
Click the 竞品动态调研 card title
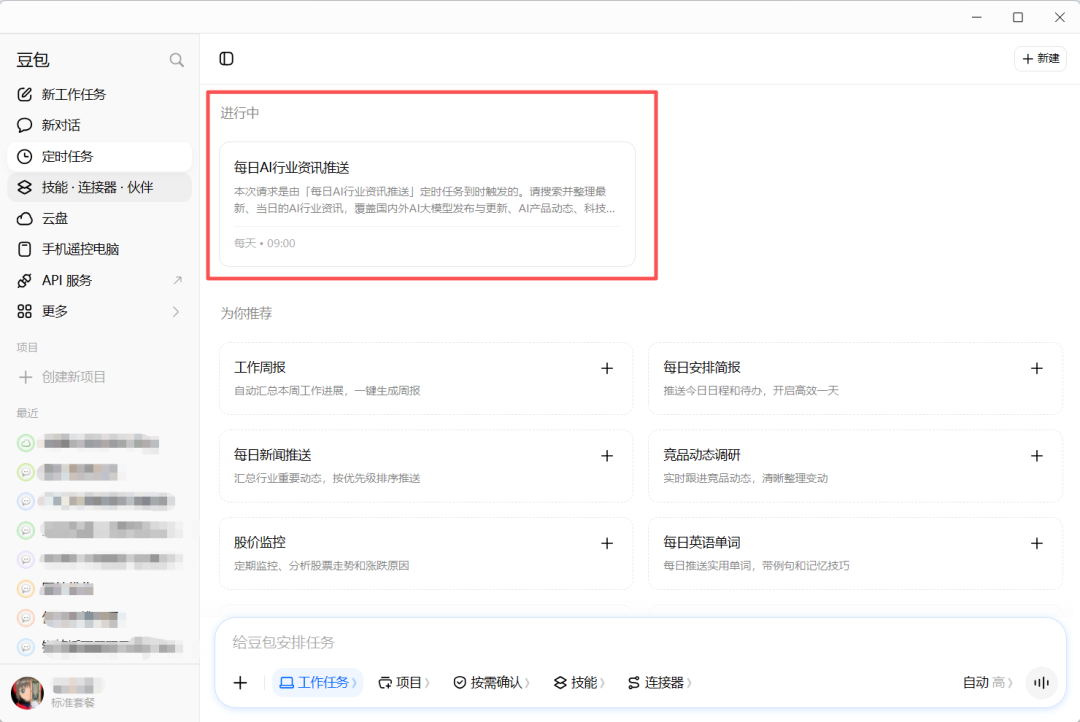tap(702, 455)
